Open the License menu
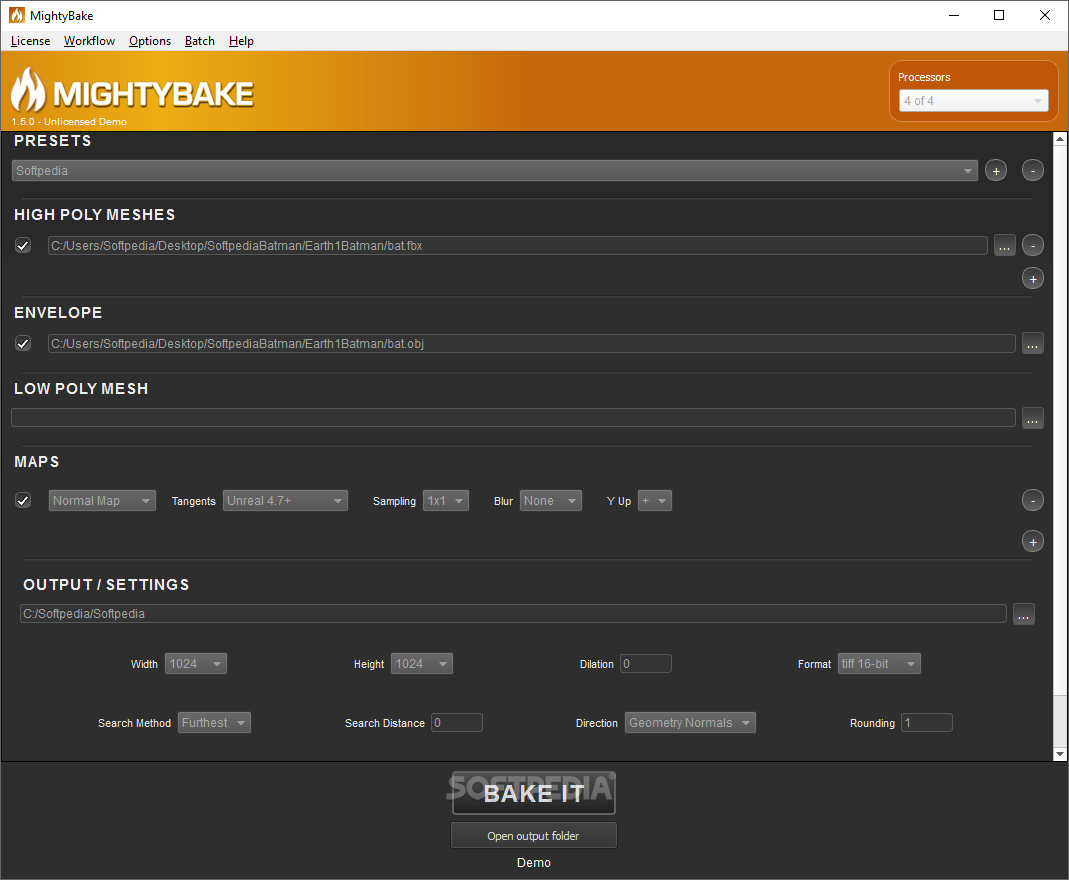Viewport: 1069px width, 880px height. click(31, 41)
